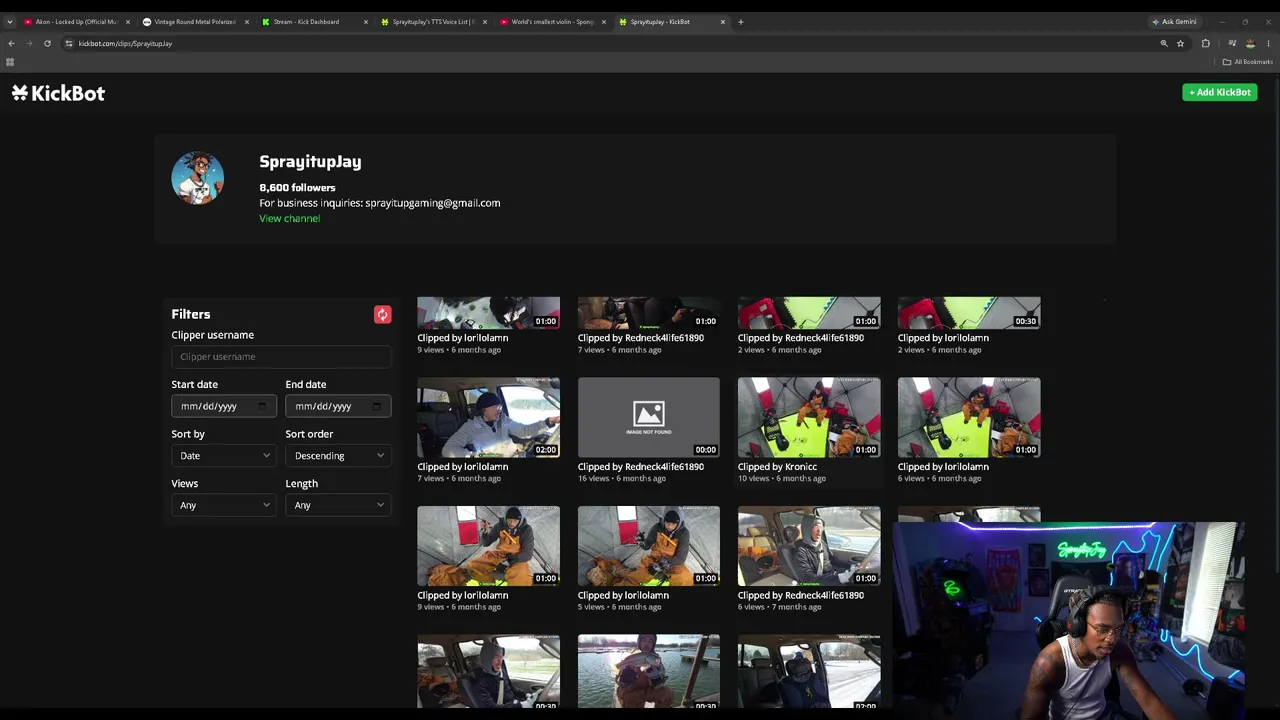Open the tab search dropdown arrow
Image resolution: width=1280 pixels, height=720 pixels.
pos(10,22)
